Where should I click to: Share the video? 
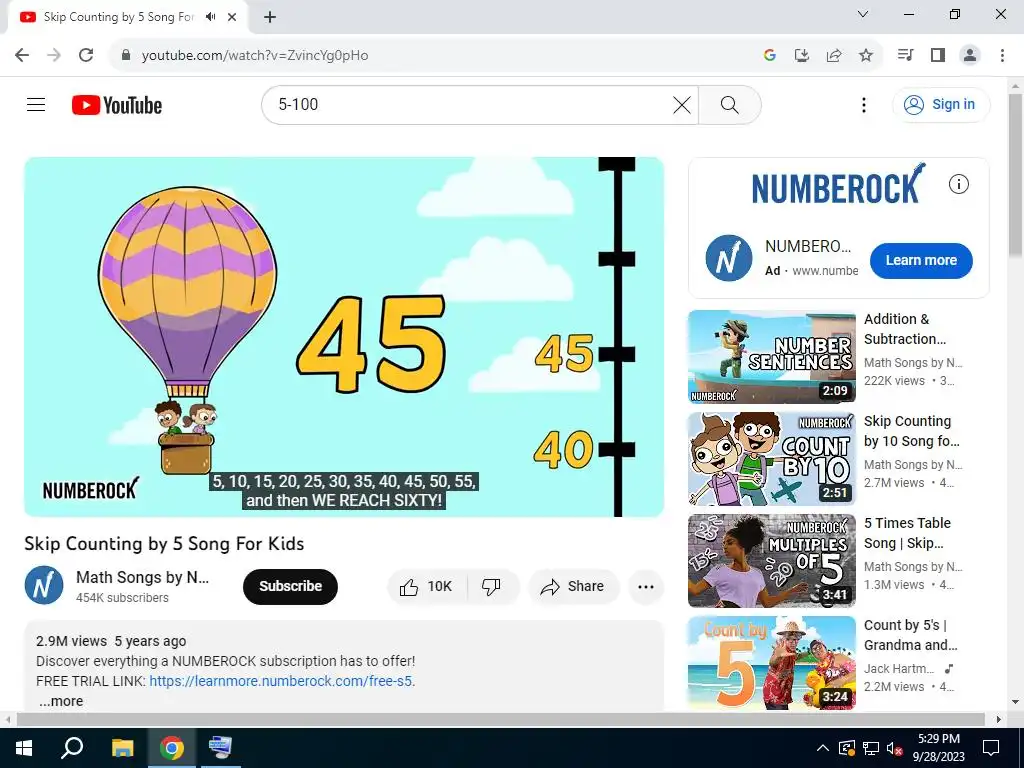pyautogui.click(x=573, y=586)
